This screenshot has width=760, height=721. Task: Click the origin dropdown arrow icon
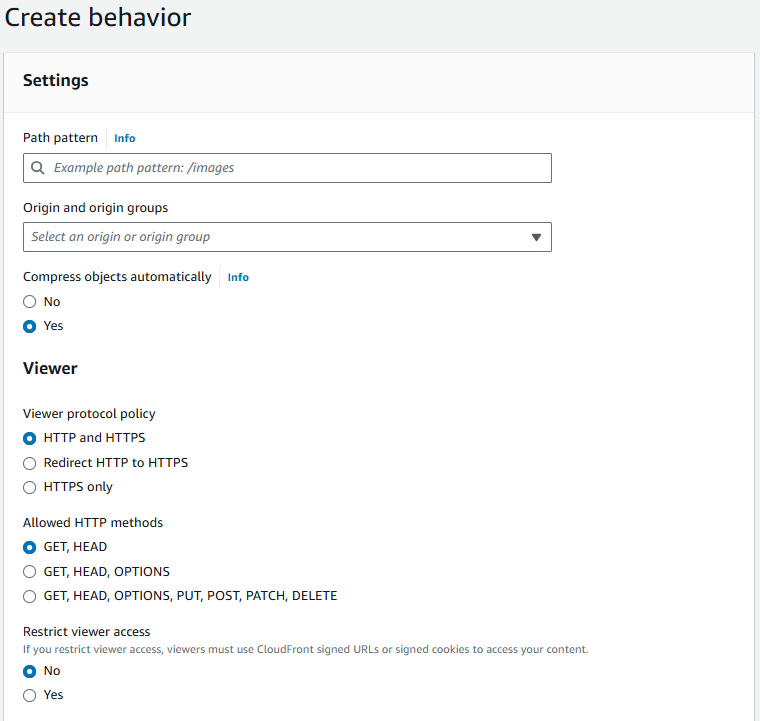(536, 237)
